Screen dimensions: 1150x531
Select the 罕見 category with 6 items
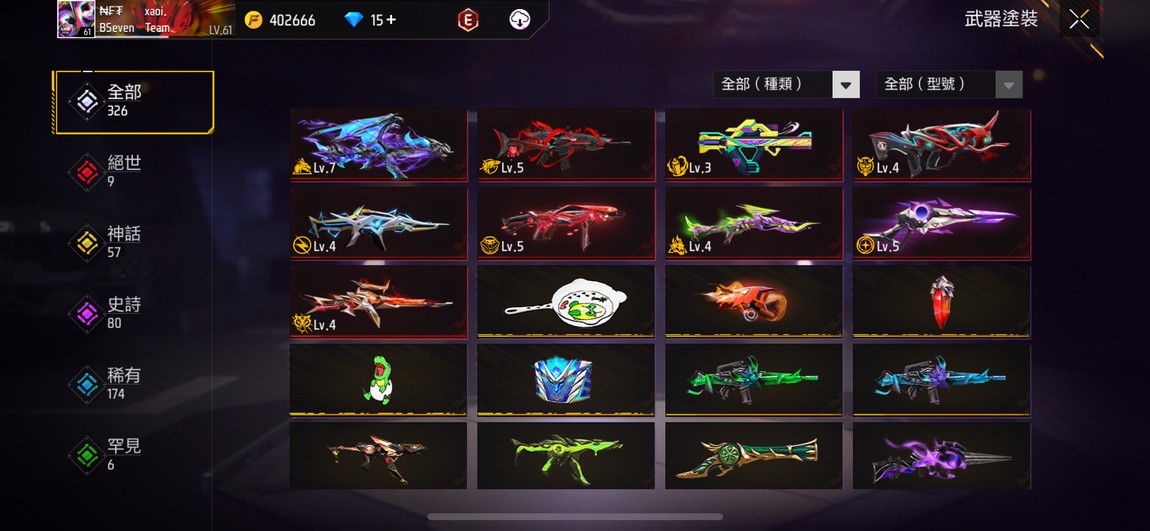click(x=133, y=455)
